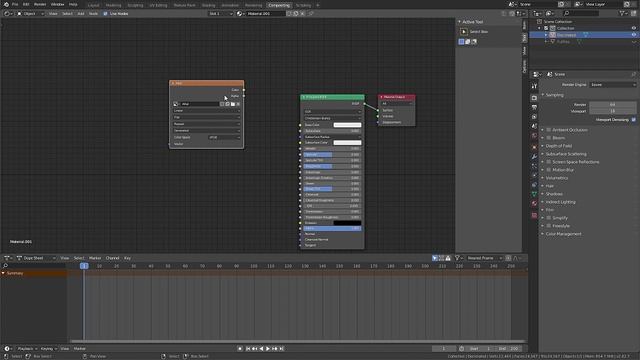The width and height of the screenshot is (640, 360).
Task: Enable the Ambient Occlusion checkbox
Action: 549,130
